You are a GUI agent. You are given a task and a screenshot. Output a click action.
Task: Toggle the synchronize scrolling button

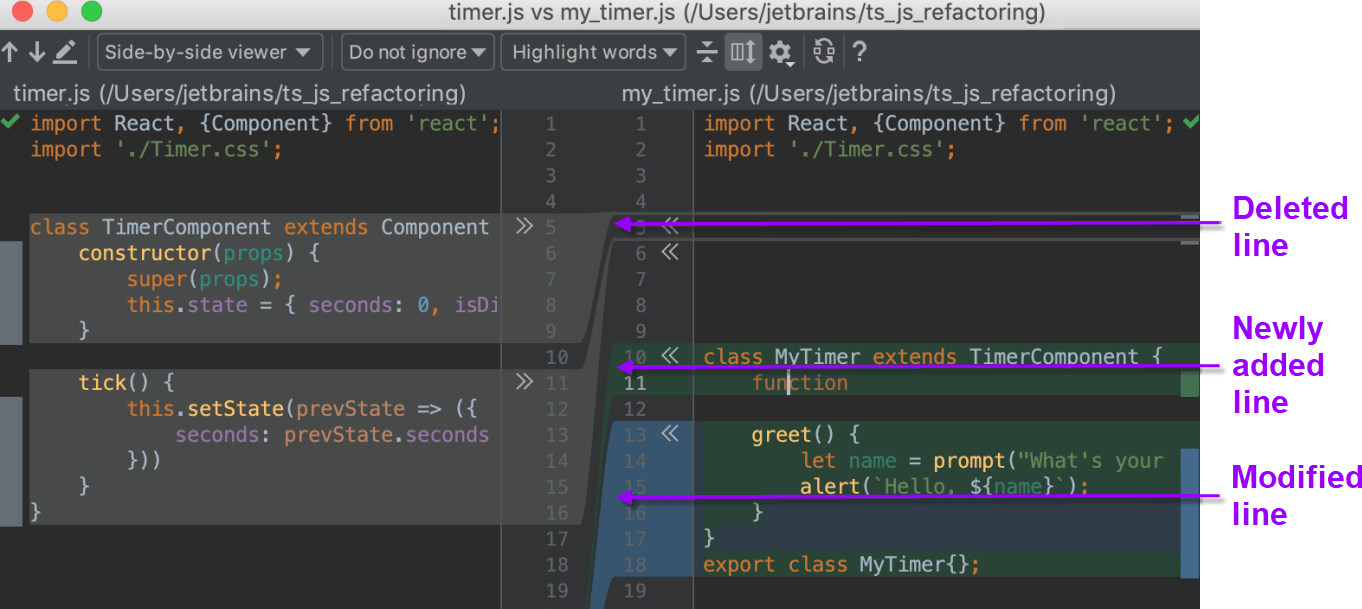point(743,52)
